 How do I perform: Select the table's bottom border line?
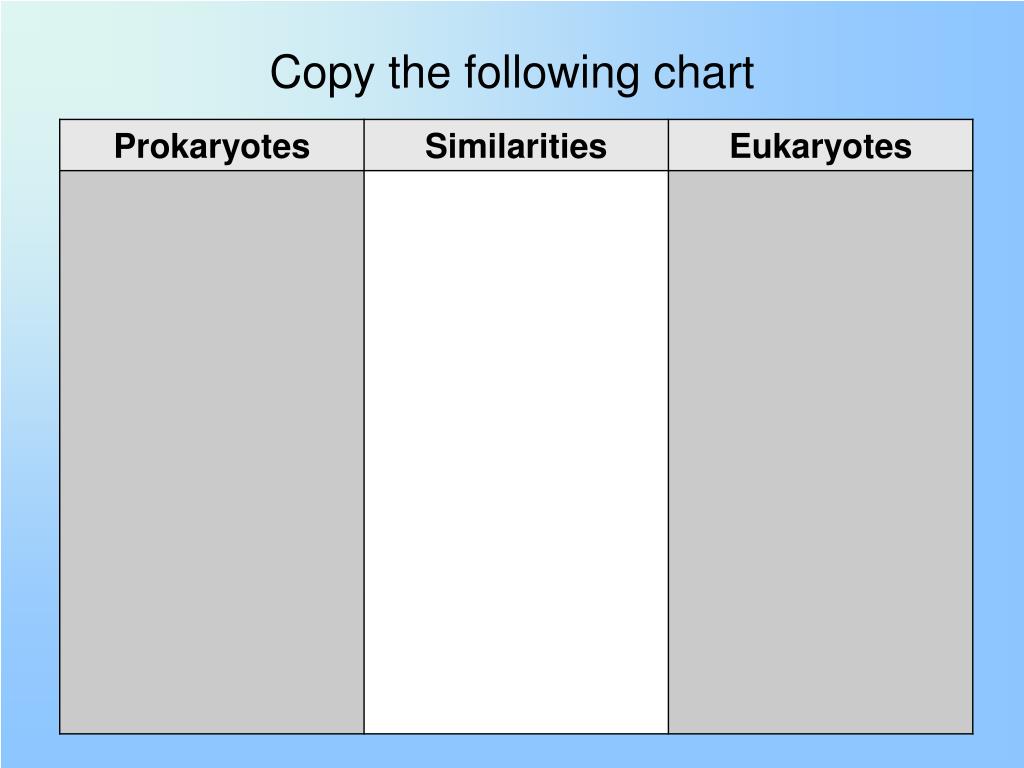(x=516, y=734)
